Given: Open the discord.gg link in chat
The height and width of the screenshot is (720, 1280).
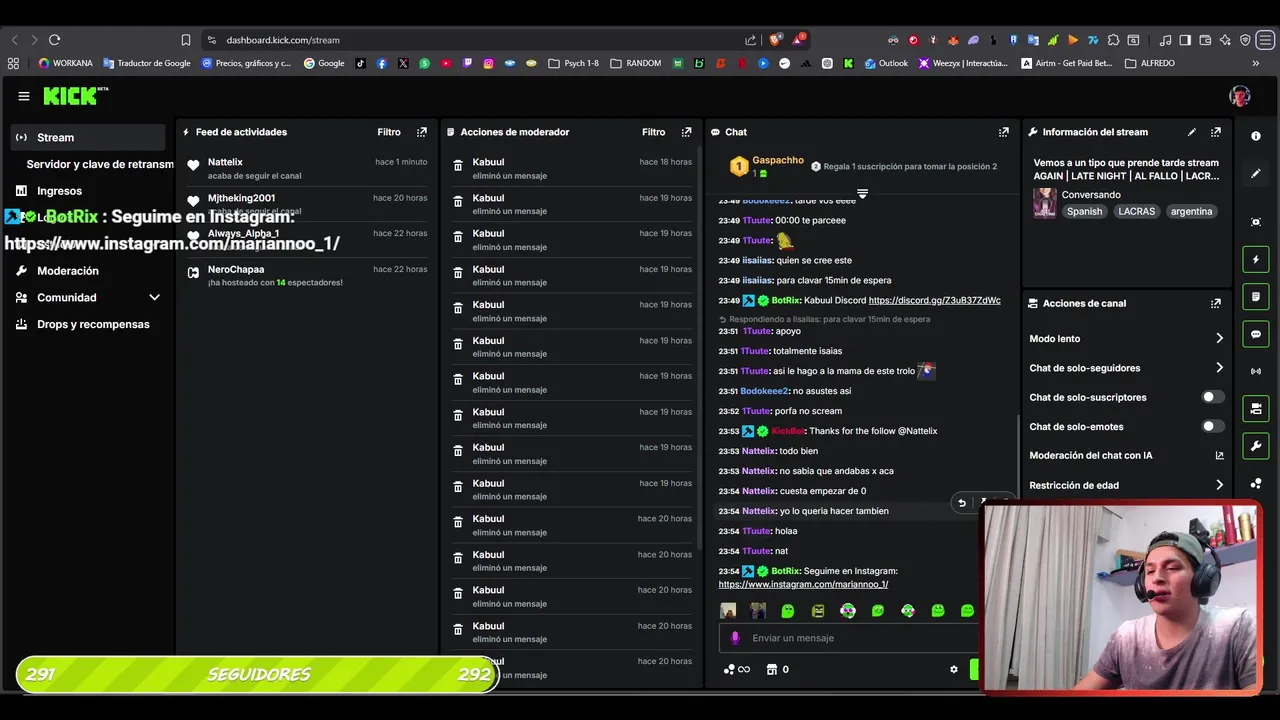Looking at the screenshot, I should [x=934, y=300].
